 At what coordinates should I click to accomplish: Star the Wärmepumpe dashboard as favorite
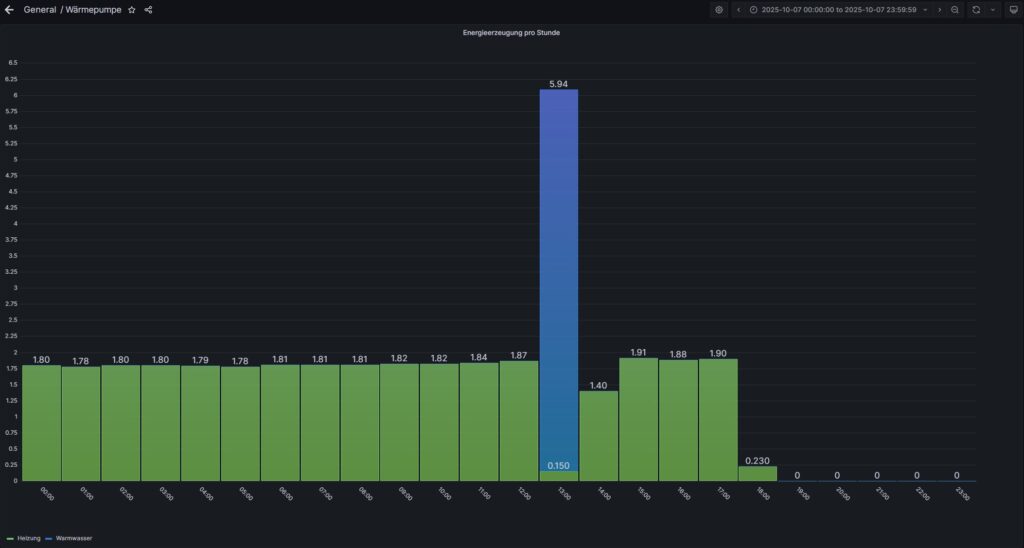[132, 9]
